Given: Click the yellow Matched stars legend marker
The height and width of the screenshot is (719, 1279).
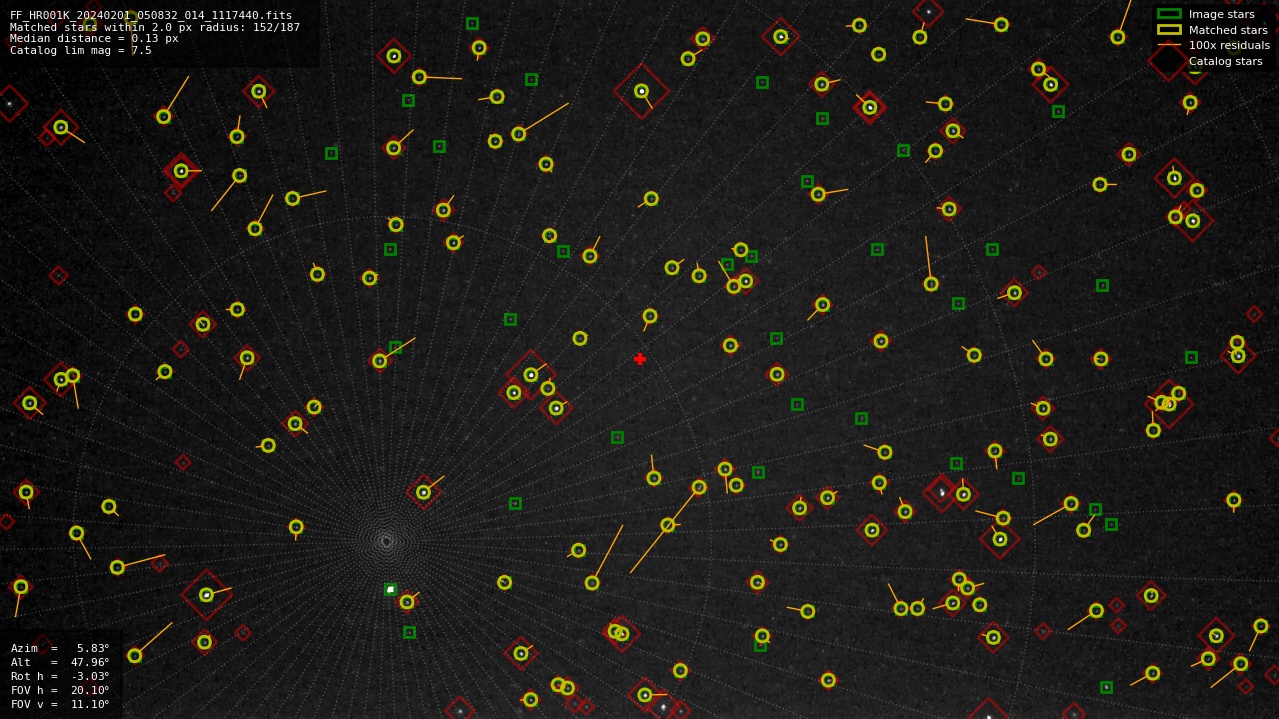Looking at the screenshot, I should [1169, 30].
